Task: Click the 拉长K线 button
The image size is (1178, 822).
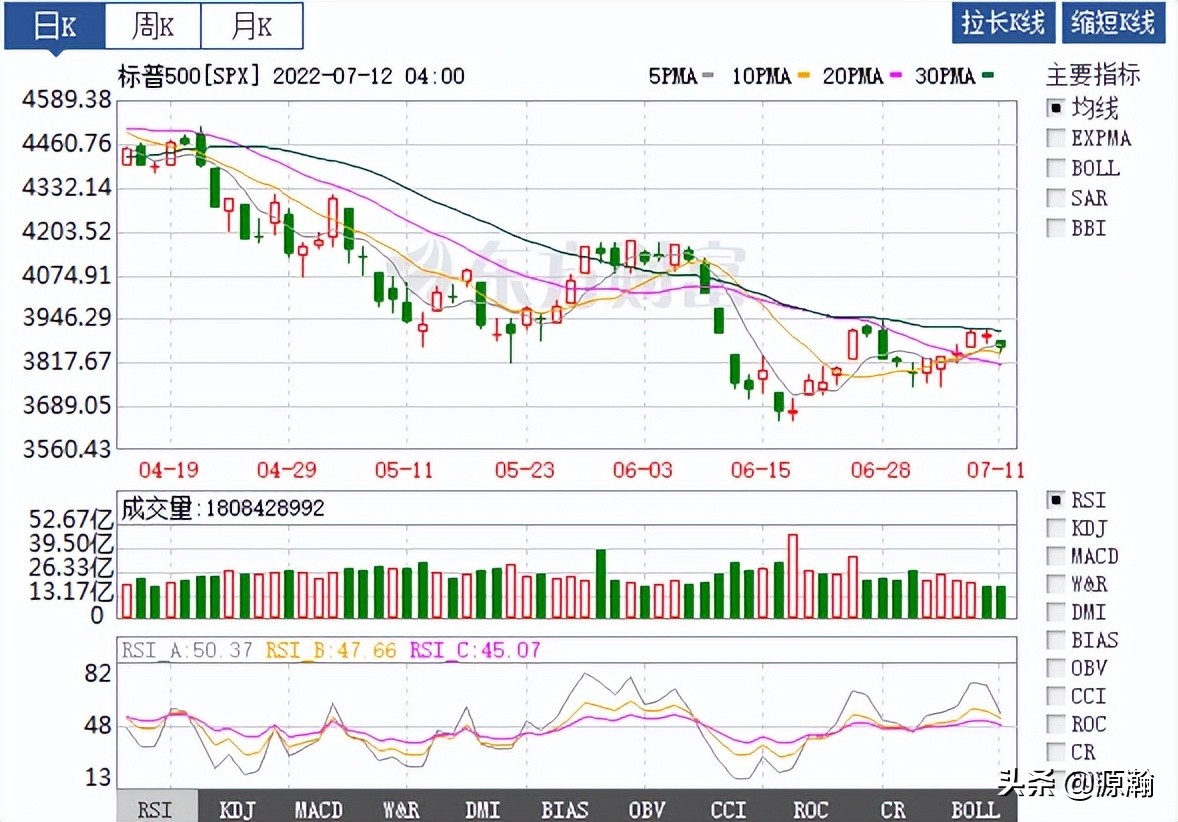Action: point(1003,23)
